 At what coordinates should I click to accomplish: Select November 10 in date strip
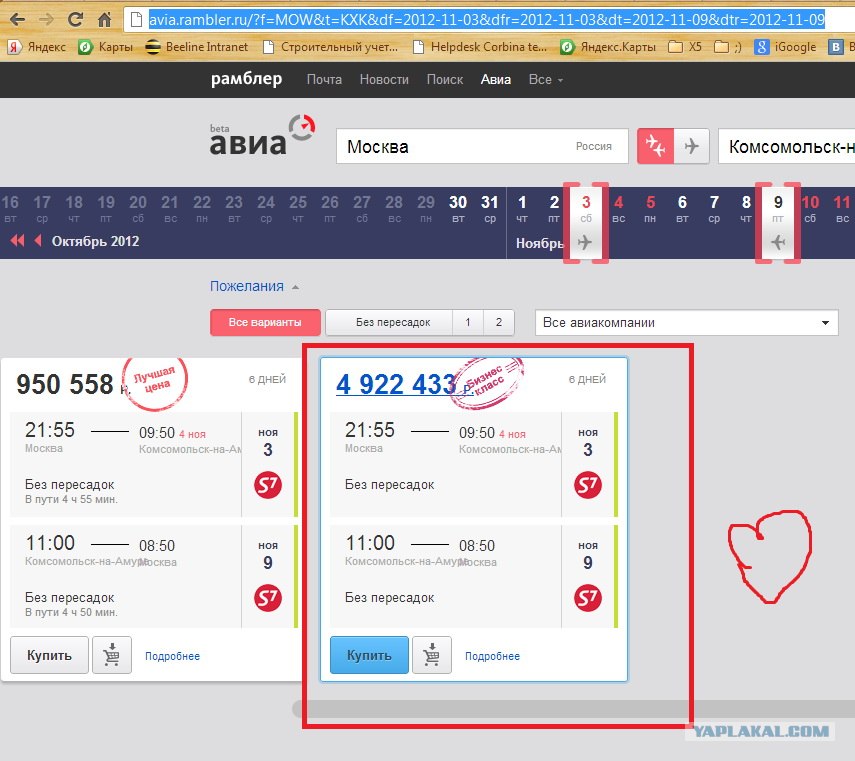810,209
